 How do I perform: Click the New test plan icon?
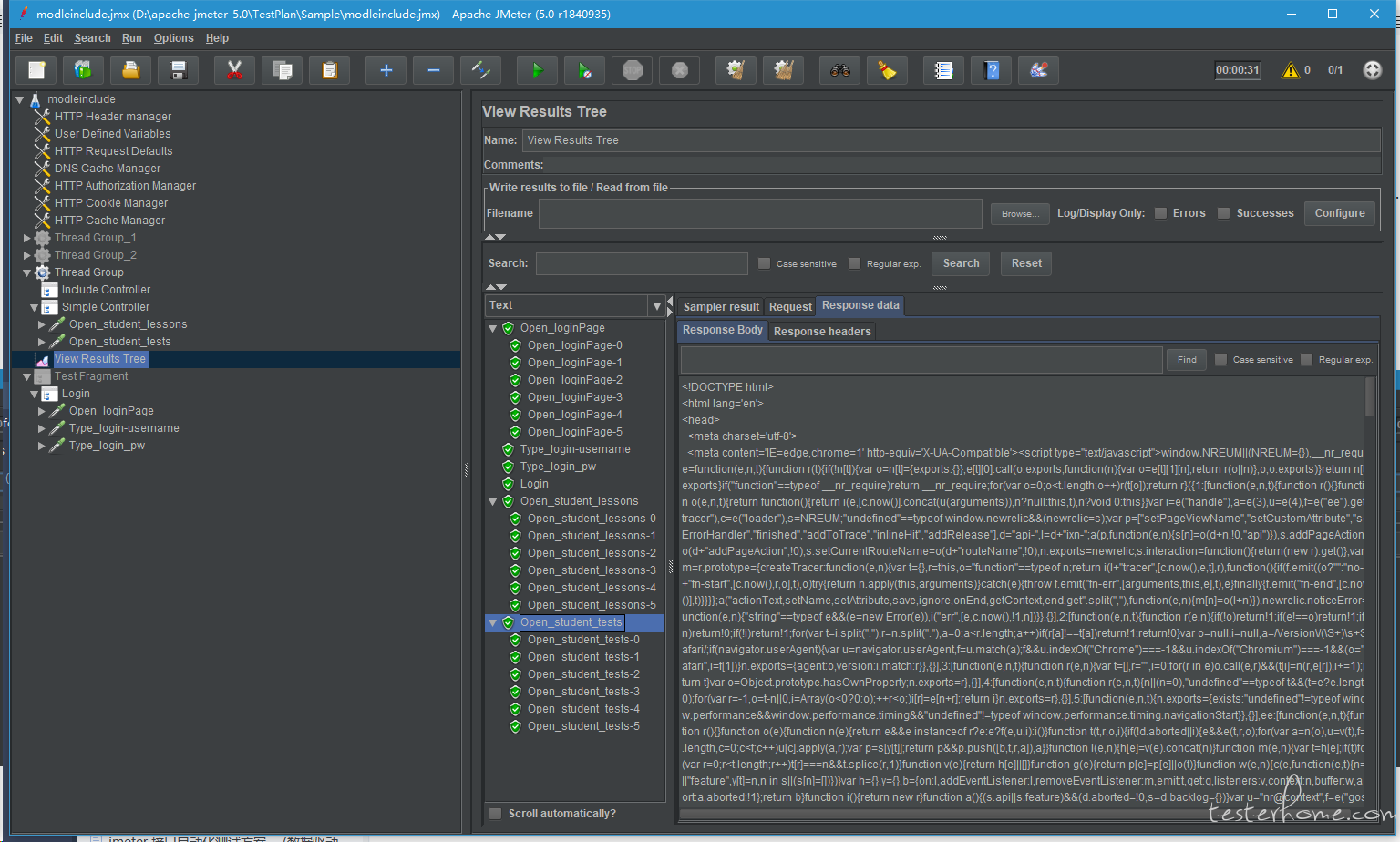[x=36, y=70]
